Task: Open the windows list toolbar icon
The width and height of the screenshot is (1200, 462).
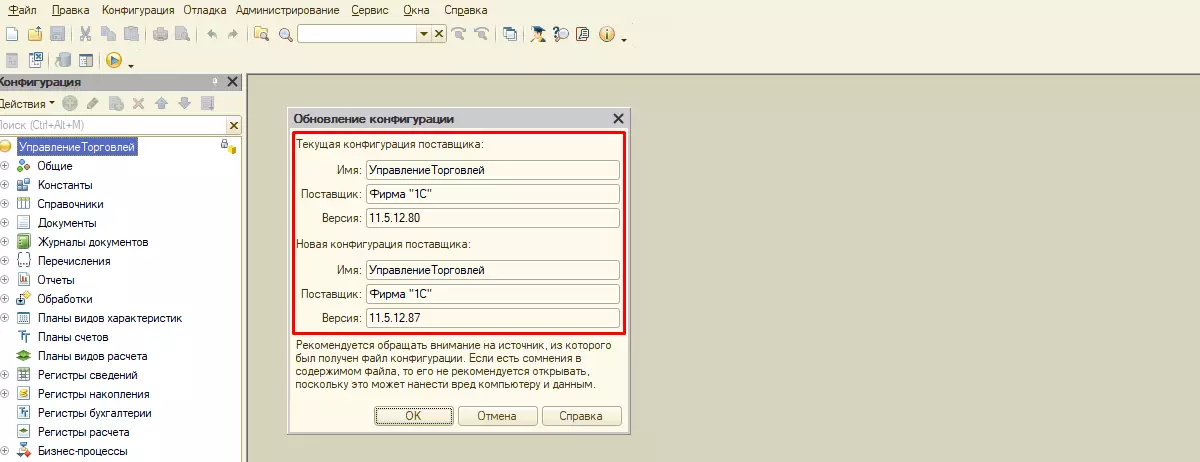Action: (x=510, y=34)
